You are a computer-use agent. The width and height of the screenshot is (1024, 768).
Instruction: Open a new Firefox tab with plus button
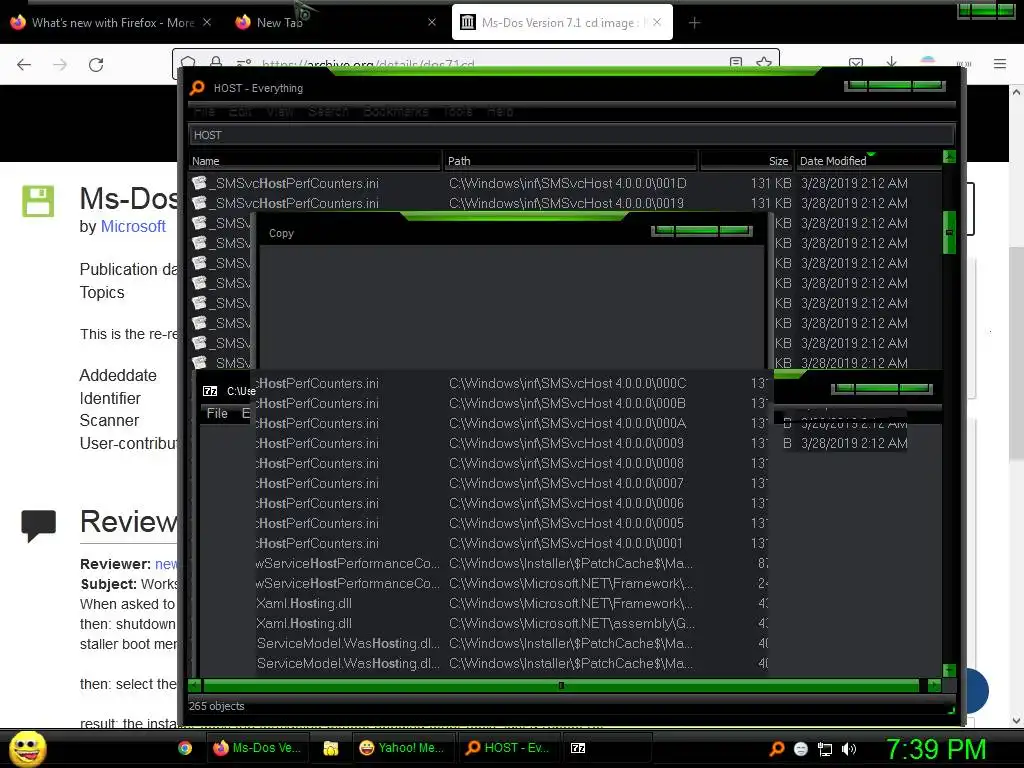tap(694, 23)
